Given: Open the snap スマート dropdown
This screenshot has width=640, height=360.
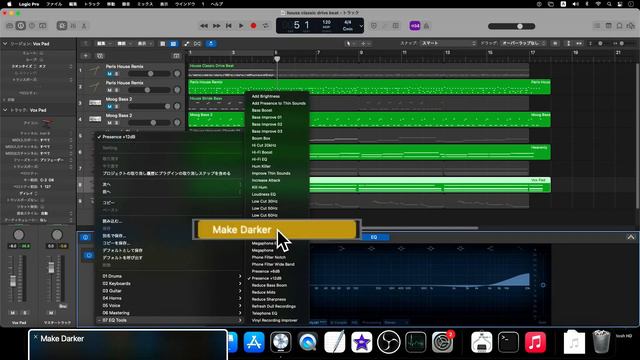Looking at the screenshot, I should click(x=448, y=43).
